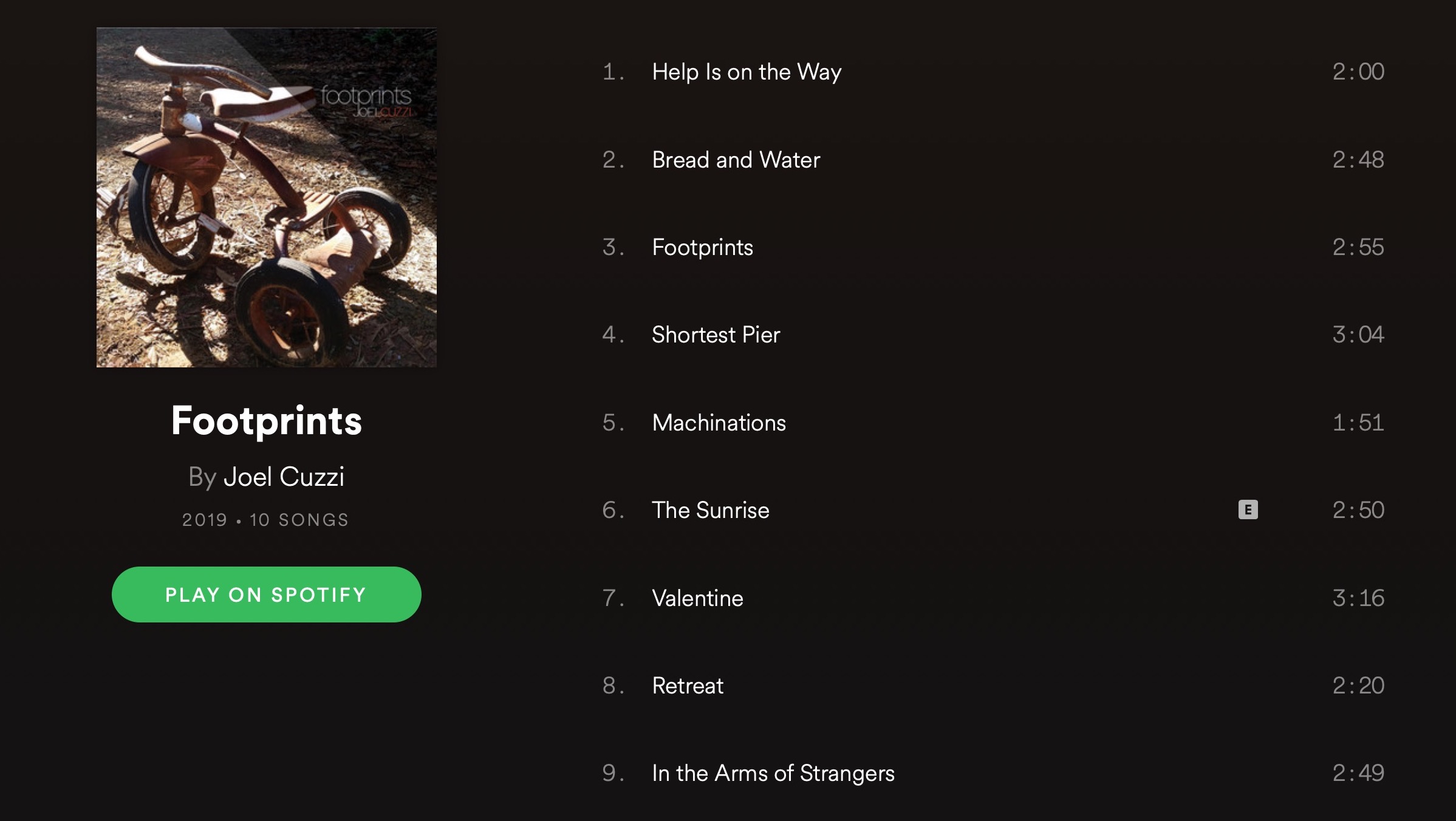Click the Footprints album title heading

266,420
